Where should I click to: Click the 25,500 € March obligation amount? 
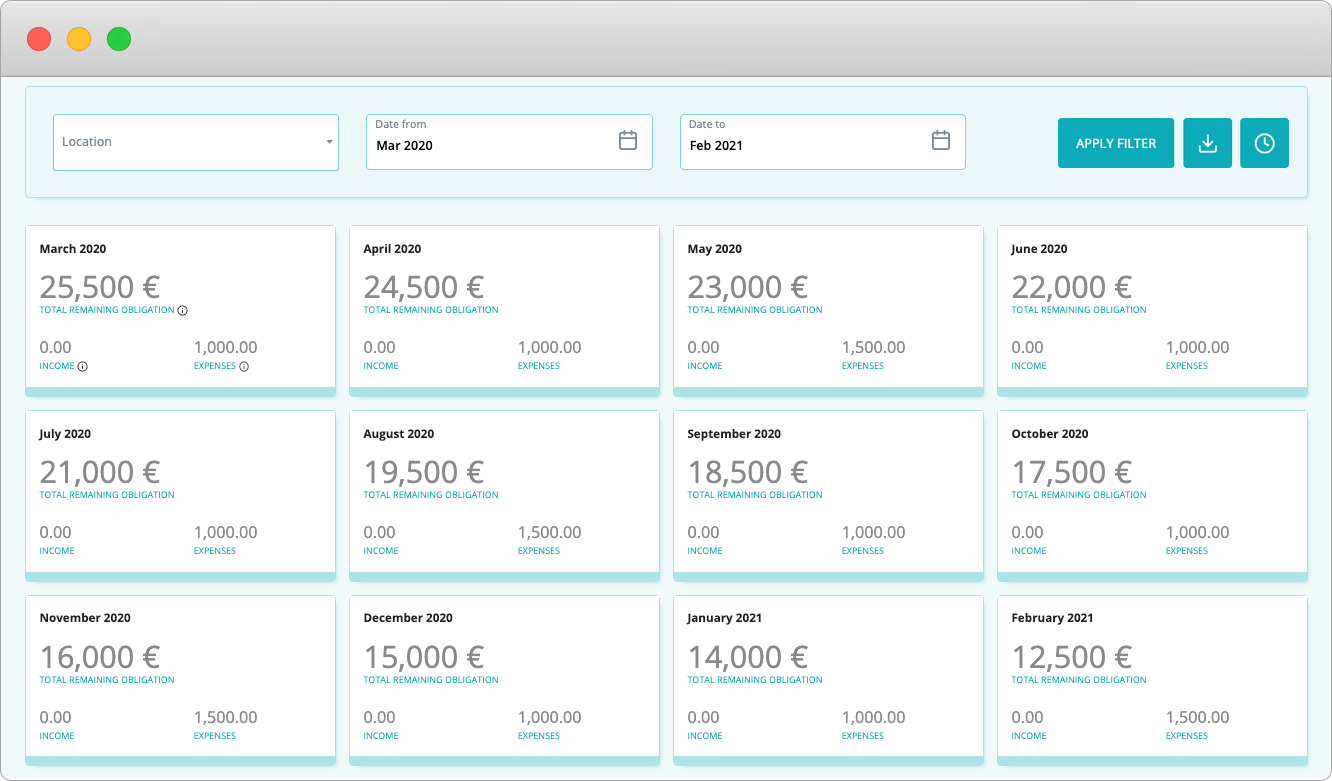100,287
